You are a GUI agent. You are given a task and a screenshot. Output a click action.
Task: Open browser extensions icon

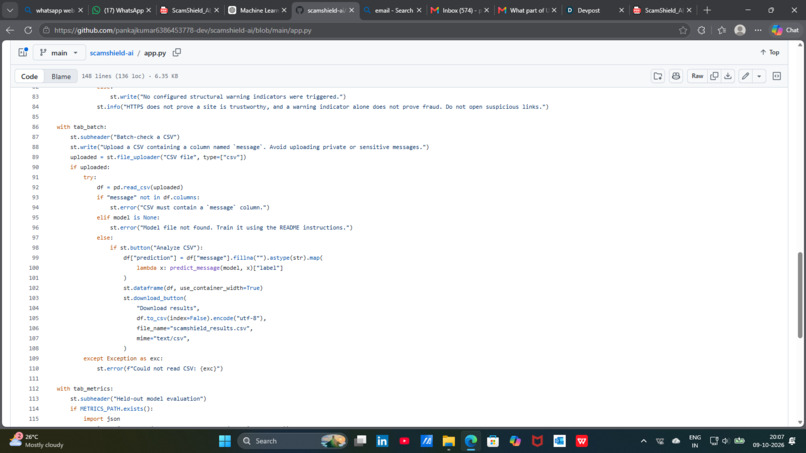coord(702,30)
